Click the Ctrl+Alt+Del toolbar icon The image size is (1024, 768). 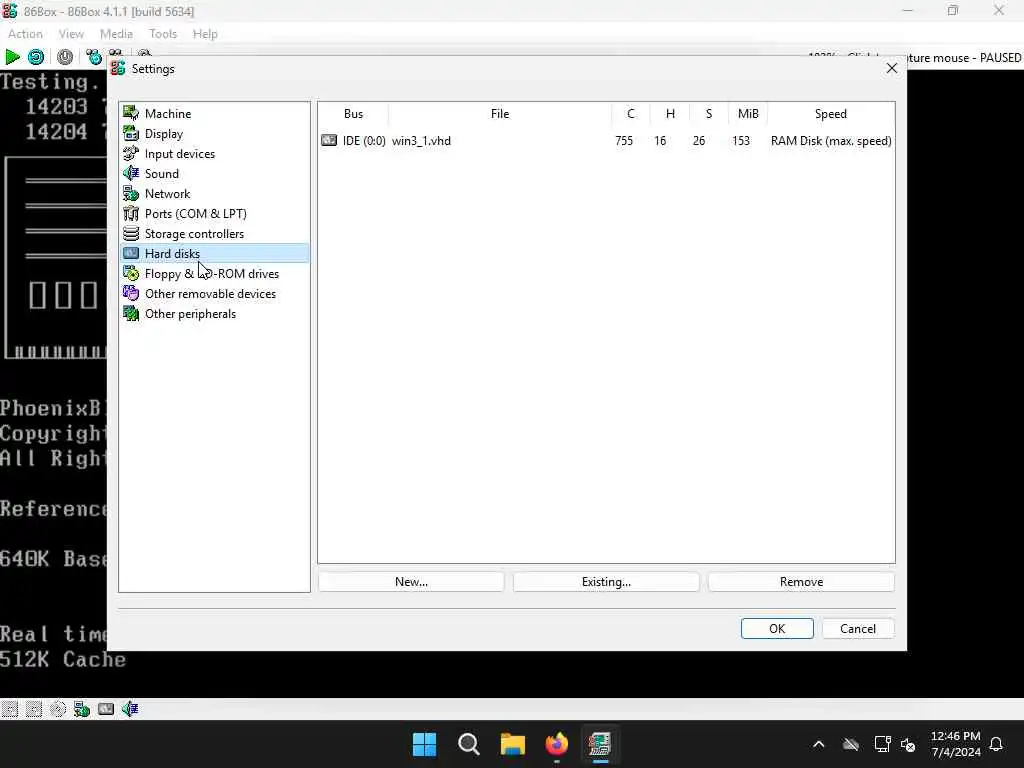94,57
